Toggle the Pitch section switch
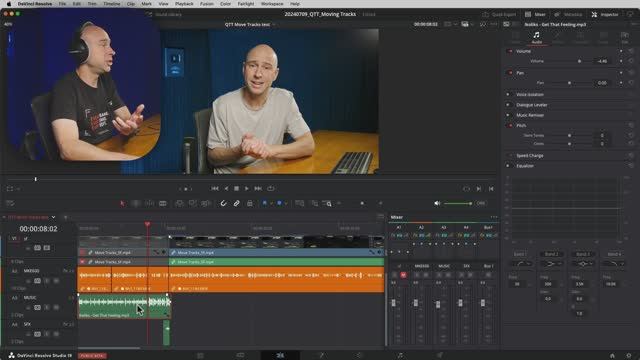 (x=510, y=125)
